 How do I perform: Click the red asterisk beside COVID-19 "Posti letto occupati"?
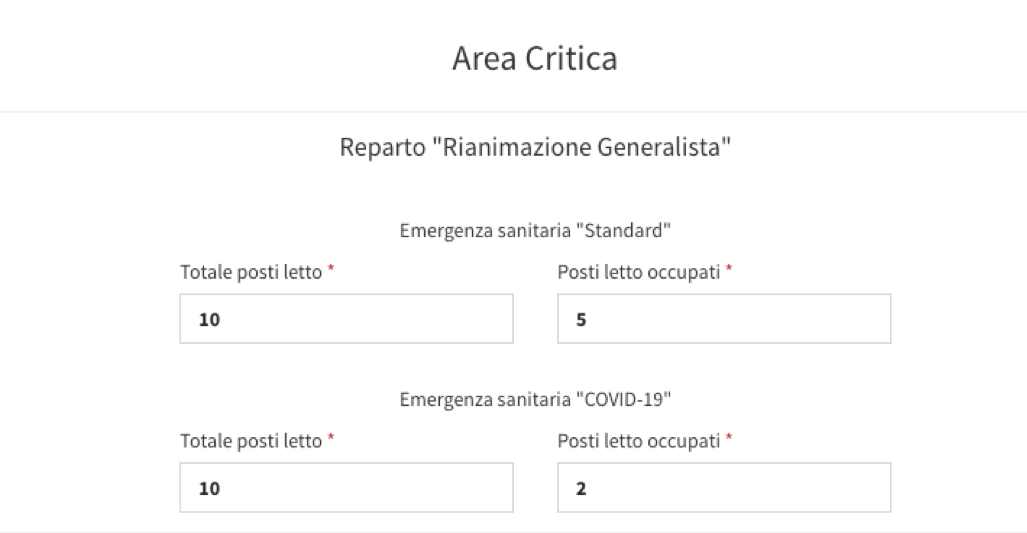click(729, 437)
